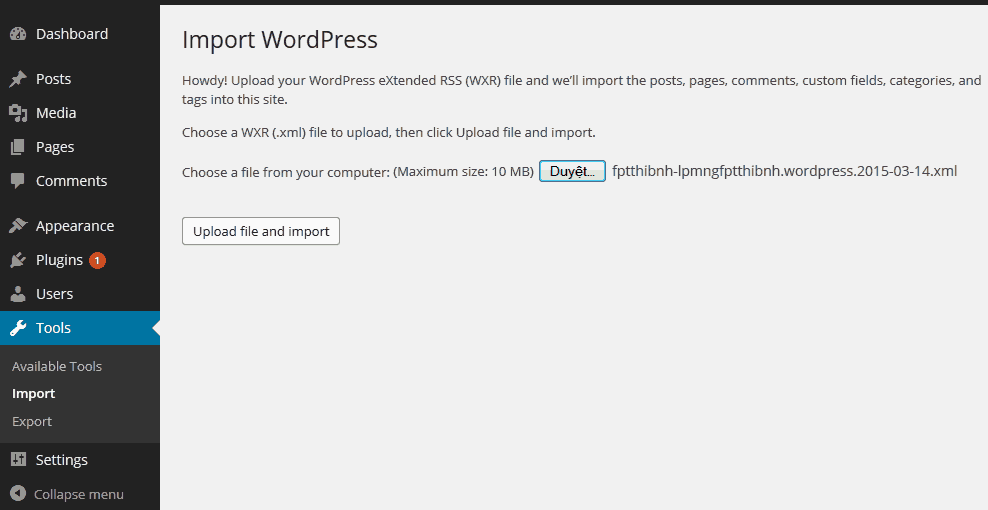
Task: Click the Dashboard gauge icon
Action: coord(18,34)
